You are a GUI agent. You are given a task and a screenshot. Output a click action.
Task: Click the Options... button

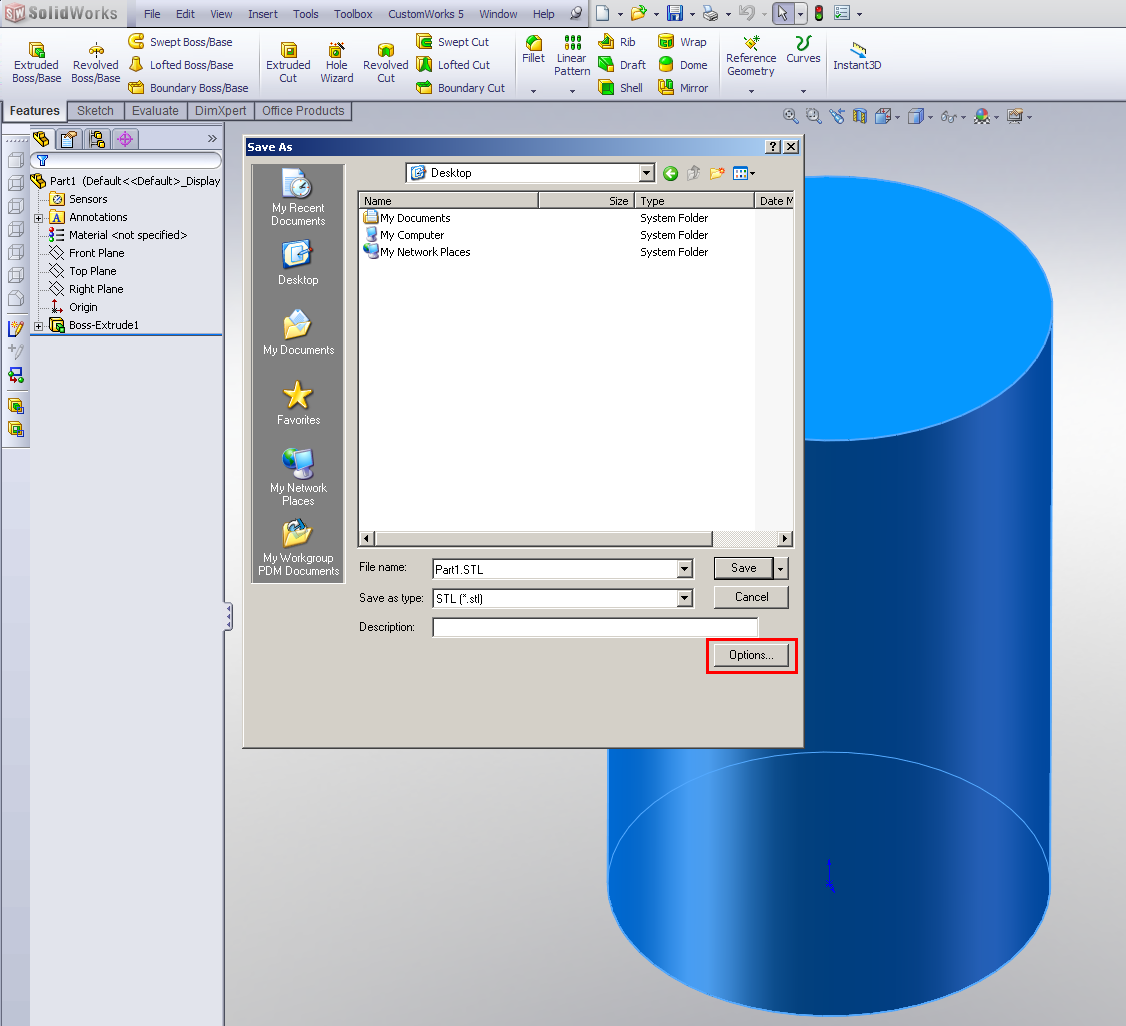click(751, 655)
